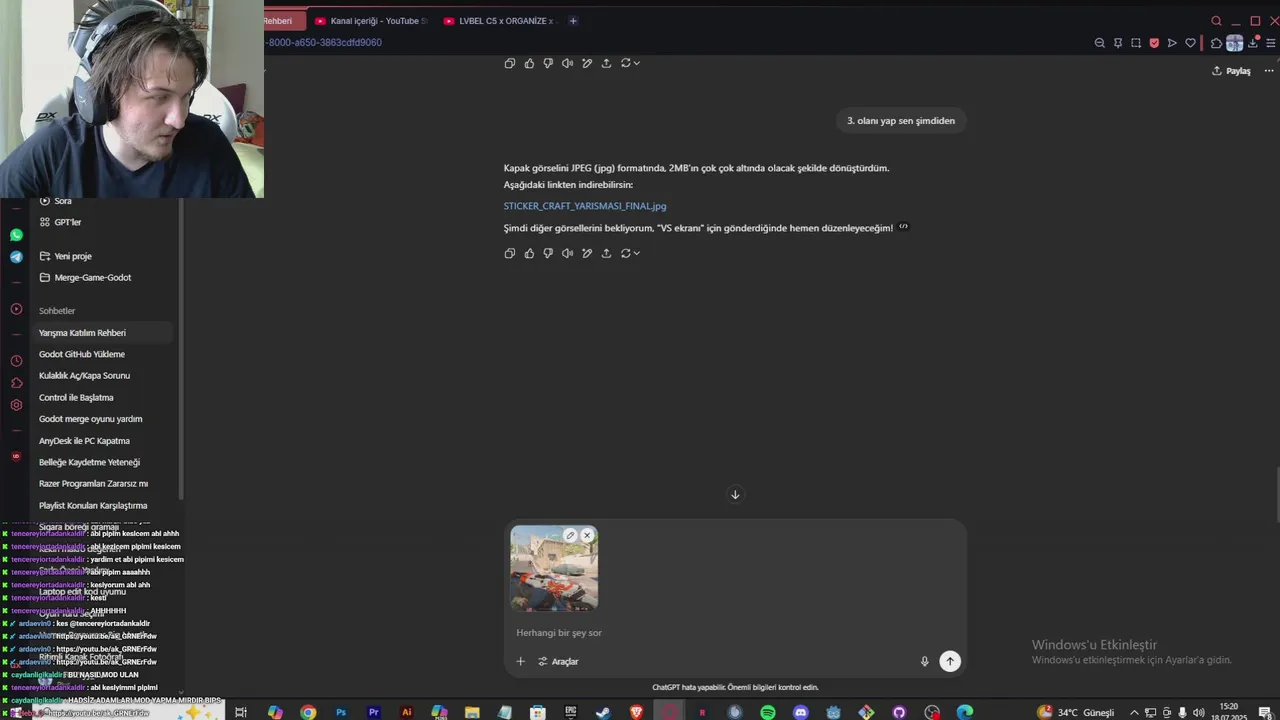
Task: Edit latest response in canvas icon
Action: 587,253
